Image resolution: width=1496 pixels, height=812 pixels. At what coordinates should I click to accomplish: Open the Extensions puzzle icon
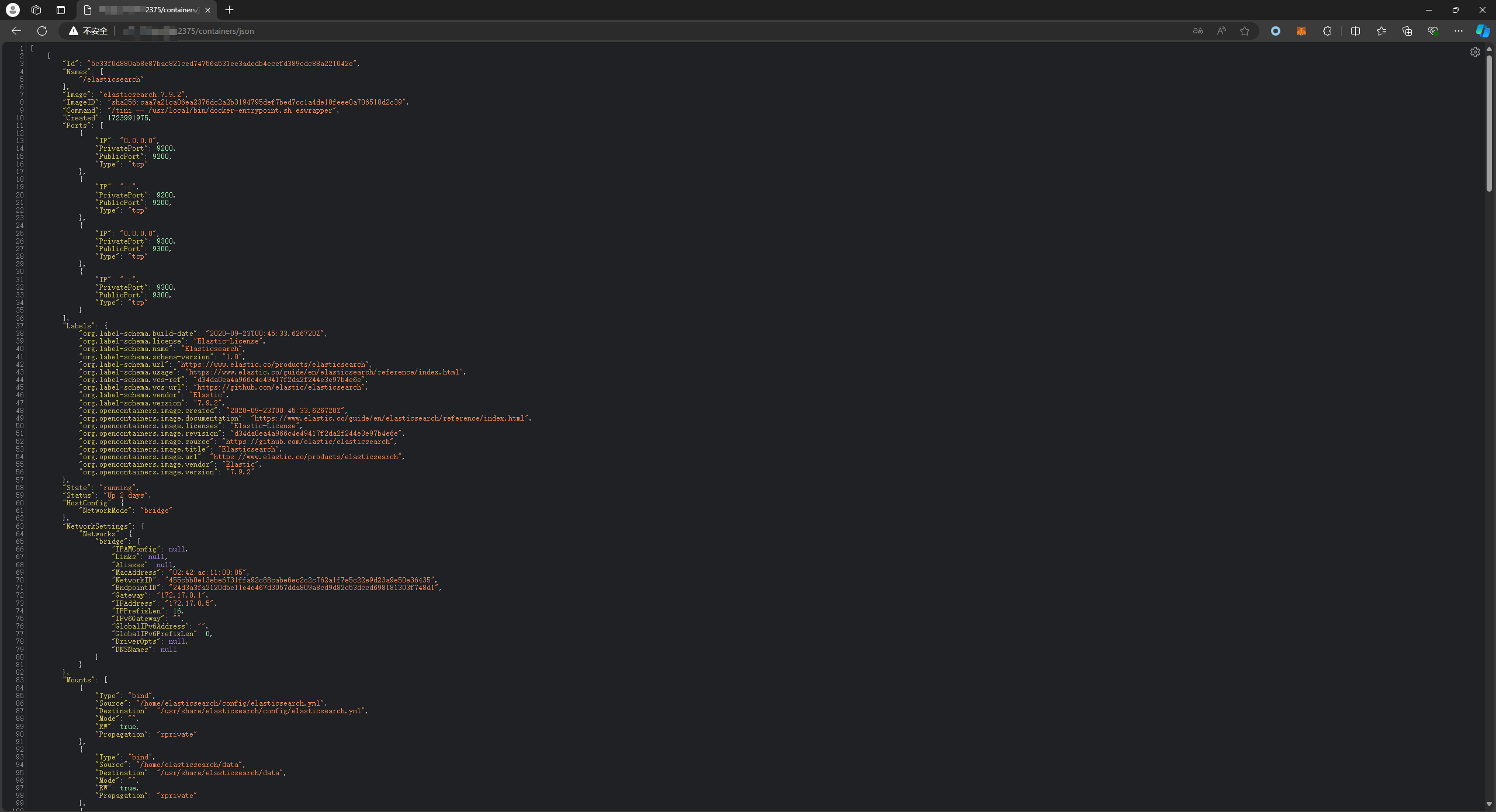click(x=1327, y=31)
